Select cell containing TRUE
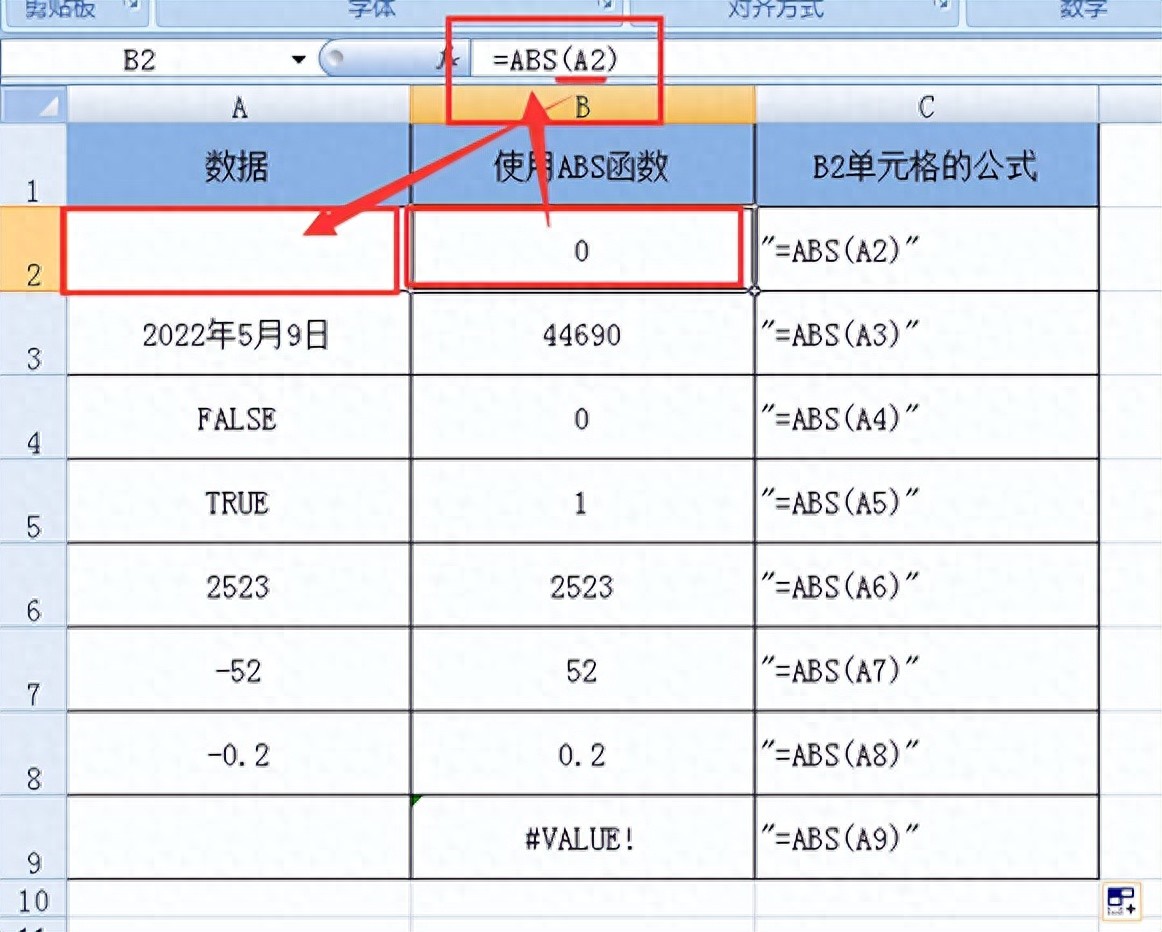The image size is (1162, 932). click(x=239, y=501)
